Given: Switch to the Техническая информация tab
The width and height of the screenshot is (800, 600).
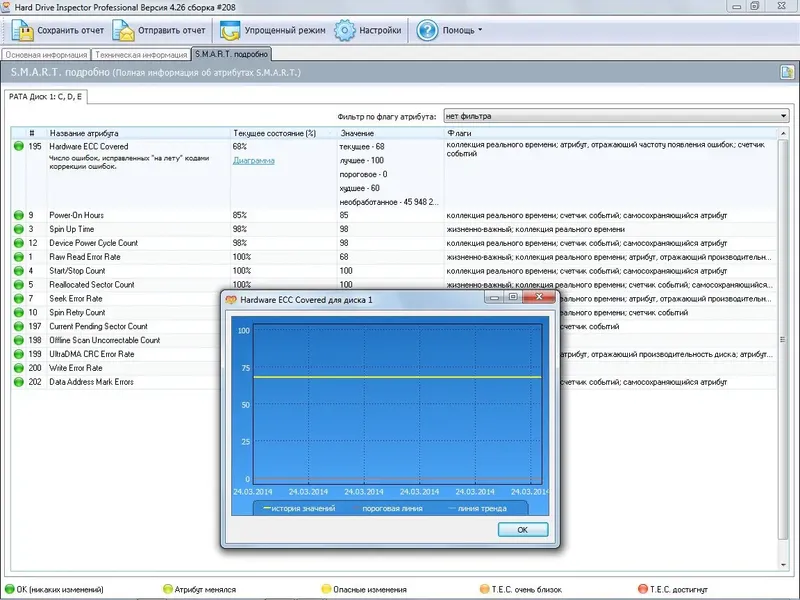Looking at the screenshot, I should tap(140, 56).
